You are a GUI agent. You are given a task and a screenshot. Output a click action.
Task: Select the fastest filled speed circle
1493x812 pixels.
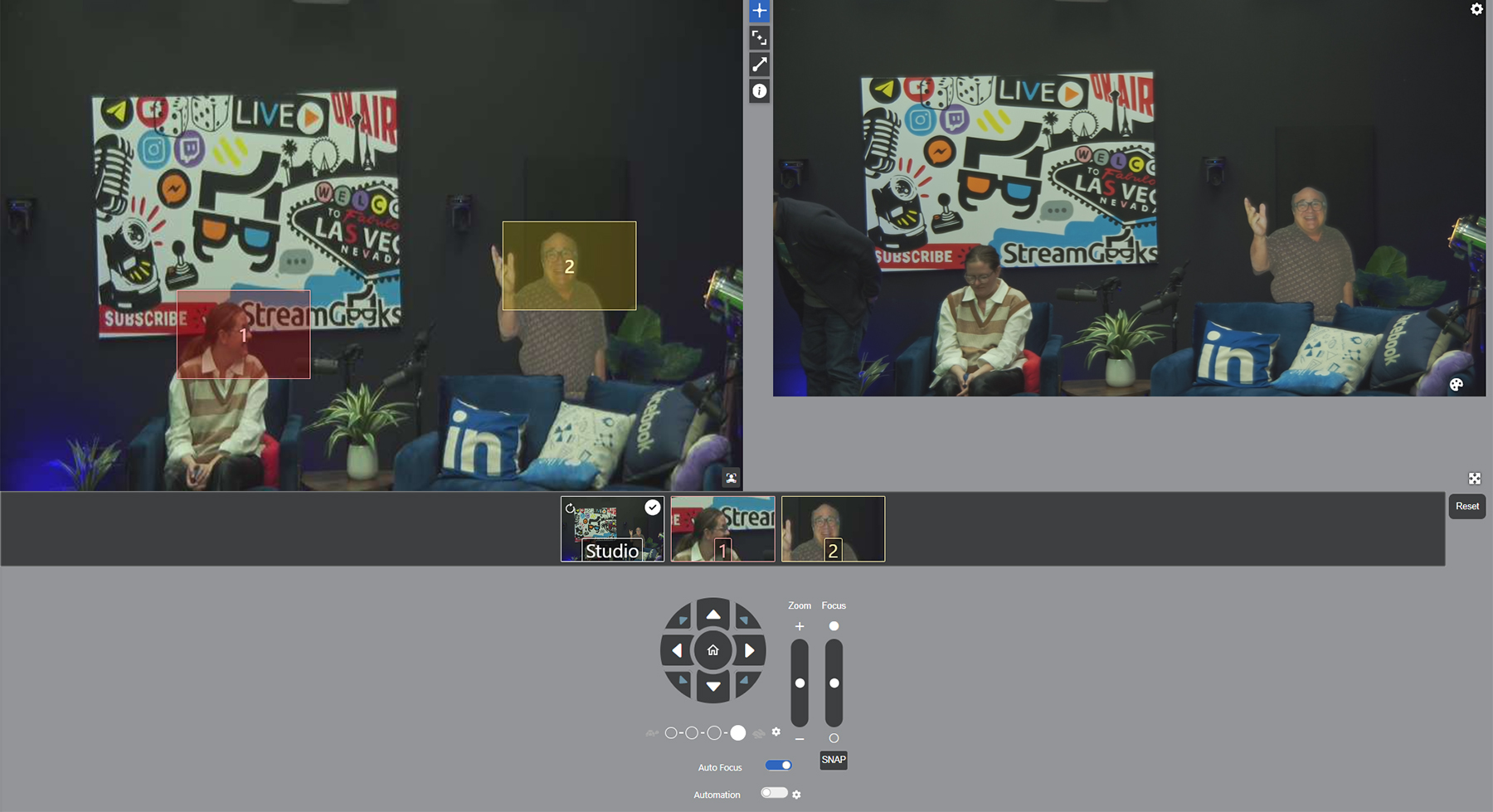pos(737,733)
